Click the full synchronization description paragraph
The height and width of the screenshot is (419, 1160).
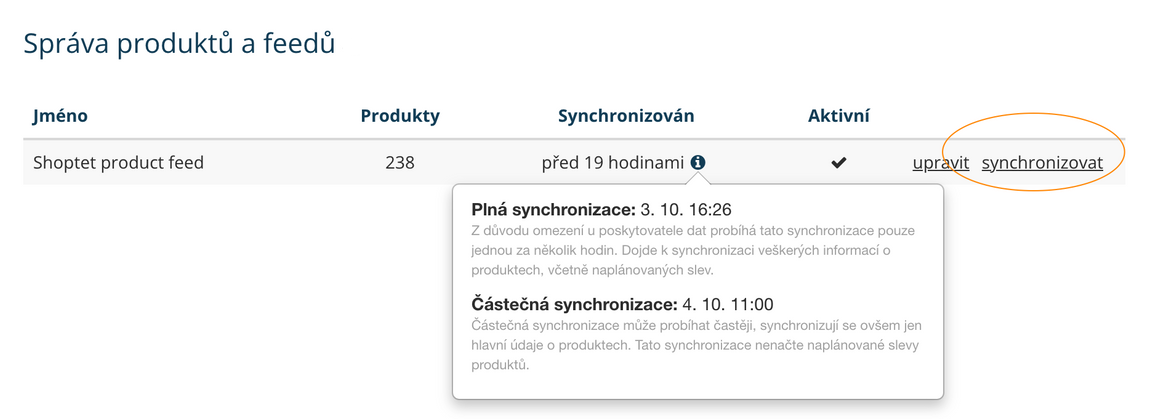pos(693,250)
